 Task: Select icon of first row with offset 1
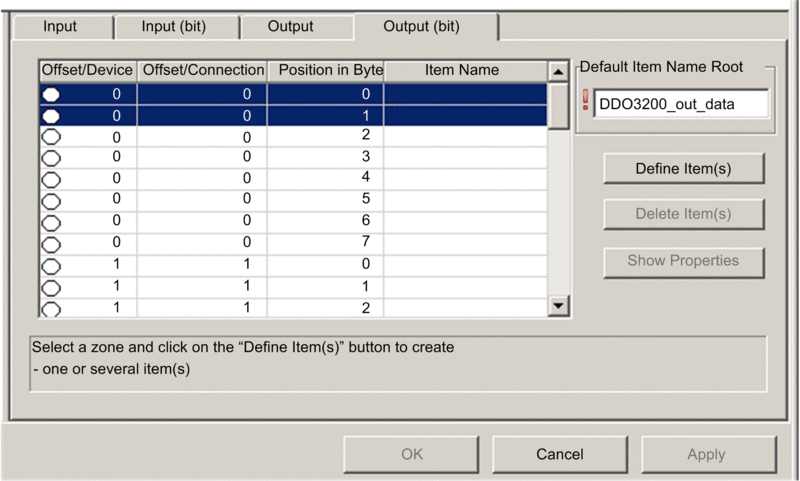51,264
